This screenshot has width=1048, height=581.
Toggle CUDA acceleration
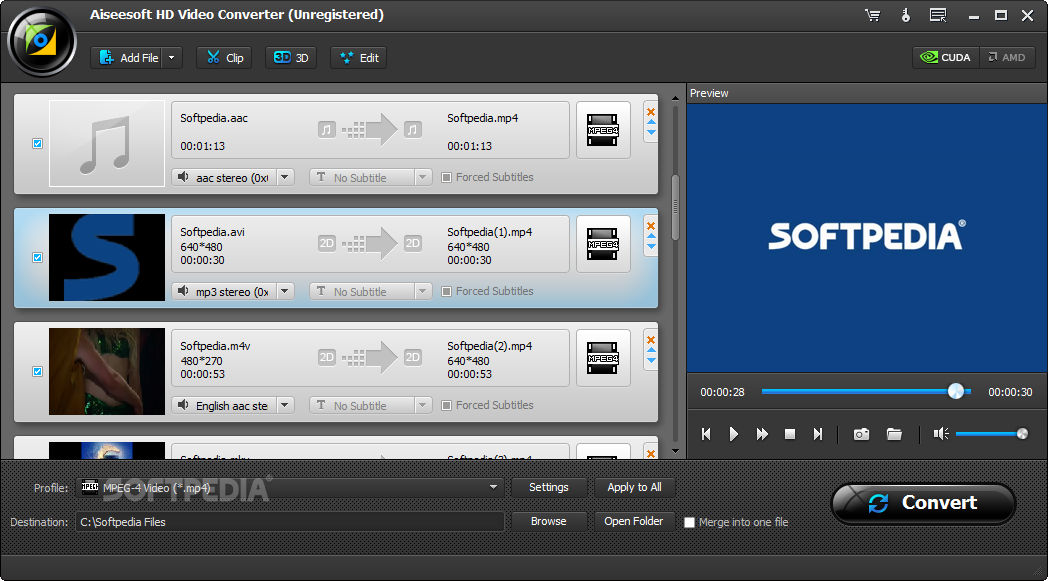click(946, 57)
